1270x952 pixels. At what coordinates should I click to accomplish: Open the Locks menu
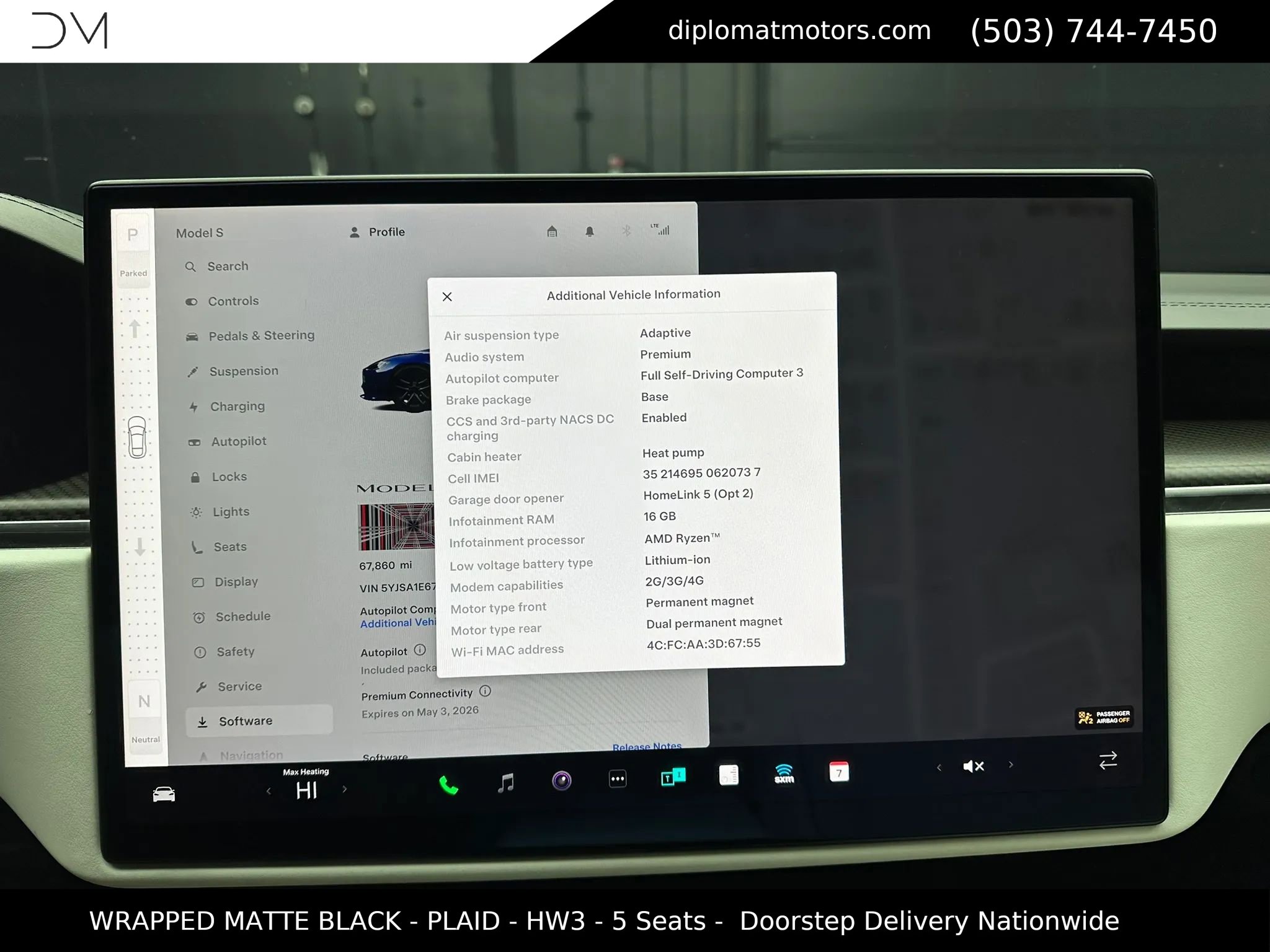click(x=218, y=477)
